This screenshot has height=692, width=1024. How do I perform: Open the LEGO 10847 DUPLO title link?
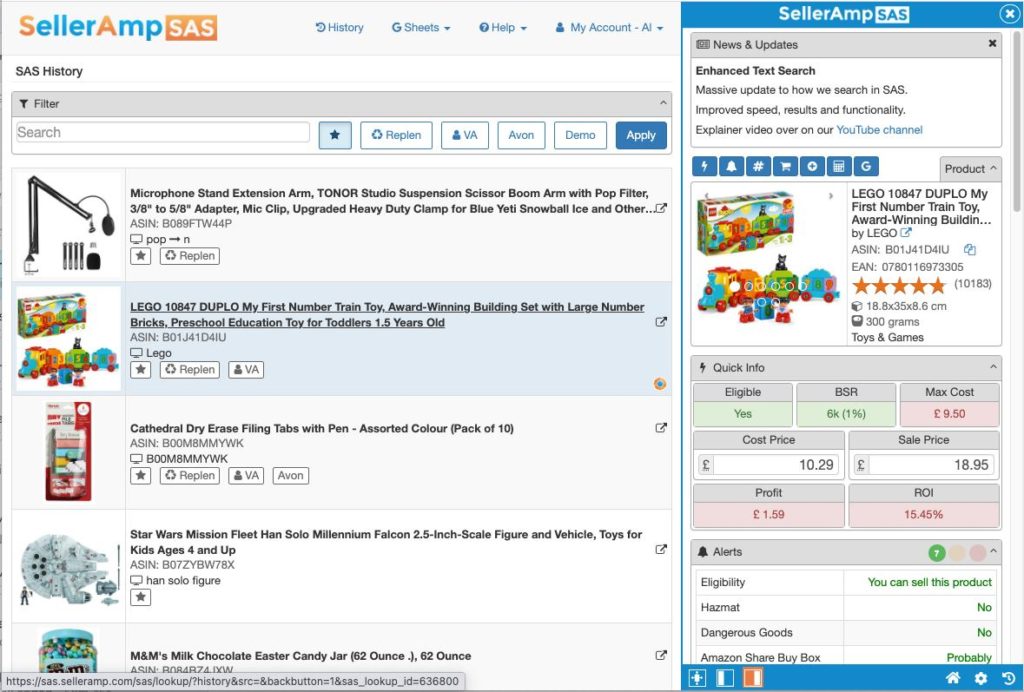387,314
